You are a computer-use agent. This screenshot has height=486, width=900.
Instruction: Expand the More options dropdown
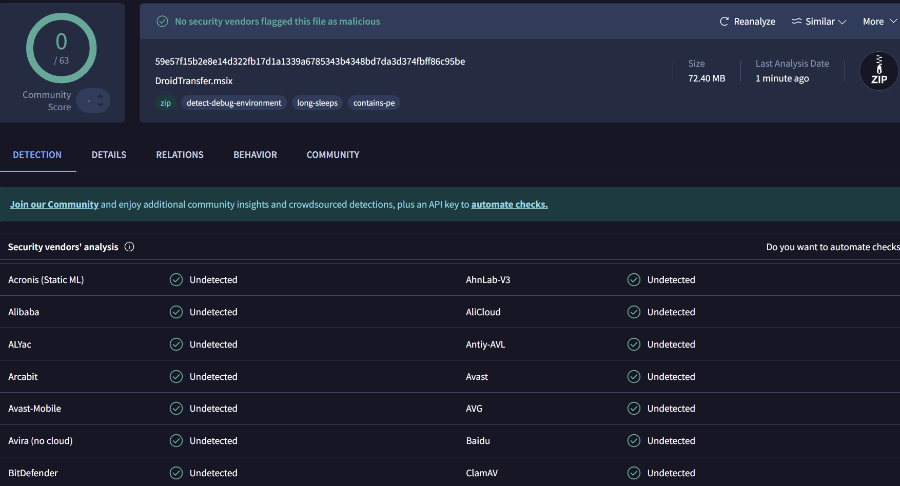pos(878,21)
